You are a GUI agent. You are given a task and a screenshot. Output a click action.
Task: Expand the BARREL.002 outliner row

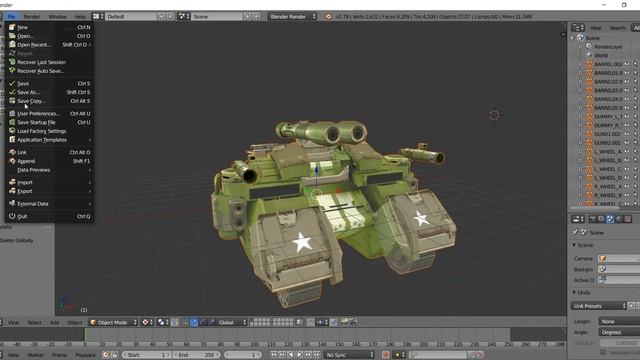point(580,64)
